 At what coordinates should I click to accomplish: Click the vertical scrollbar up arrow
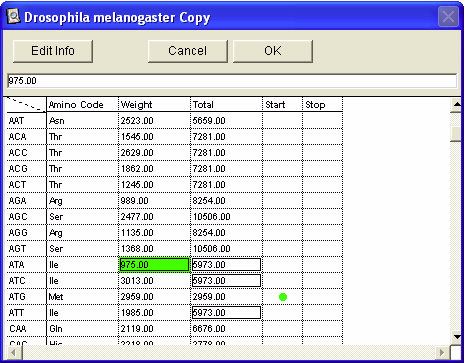point(457,105)
